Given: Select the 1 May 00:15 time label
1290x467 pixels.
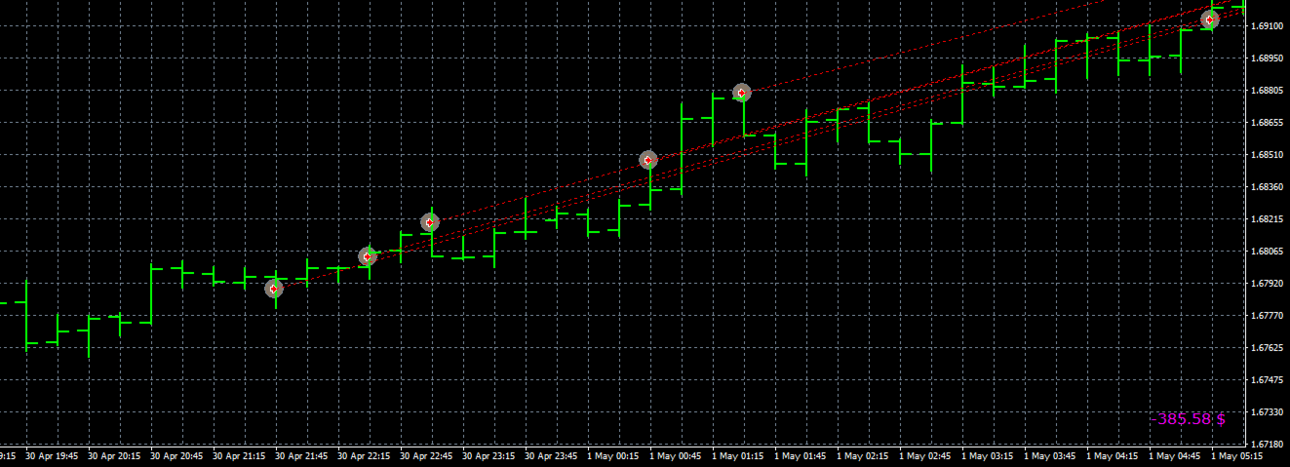Looking at the screenshot, I should tap(614, 456).
